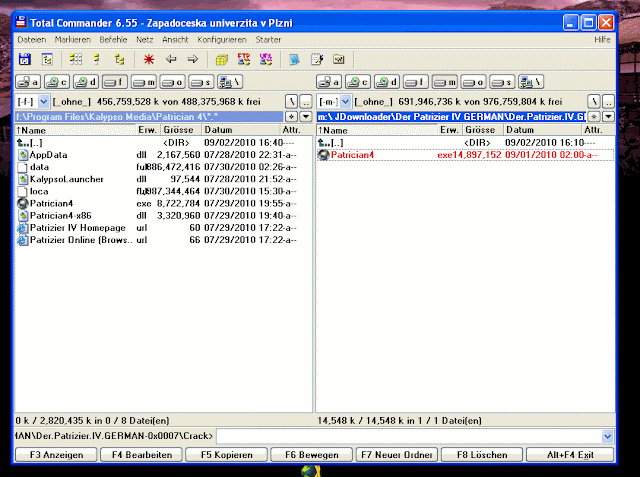This screenshot has height=477, width=640.
Task: Select drive c in right panel drive bar
Action: point(358,82)
